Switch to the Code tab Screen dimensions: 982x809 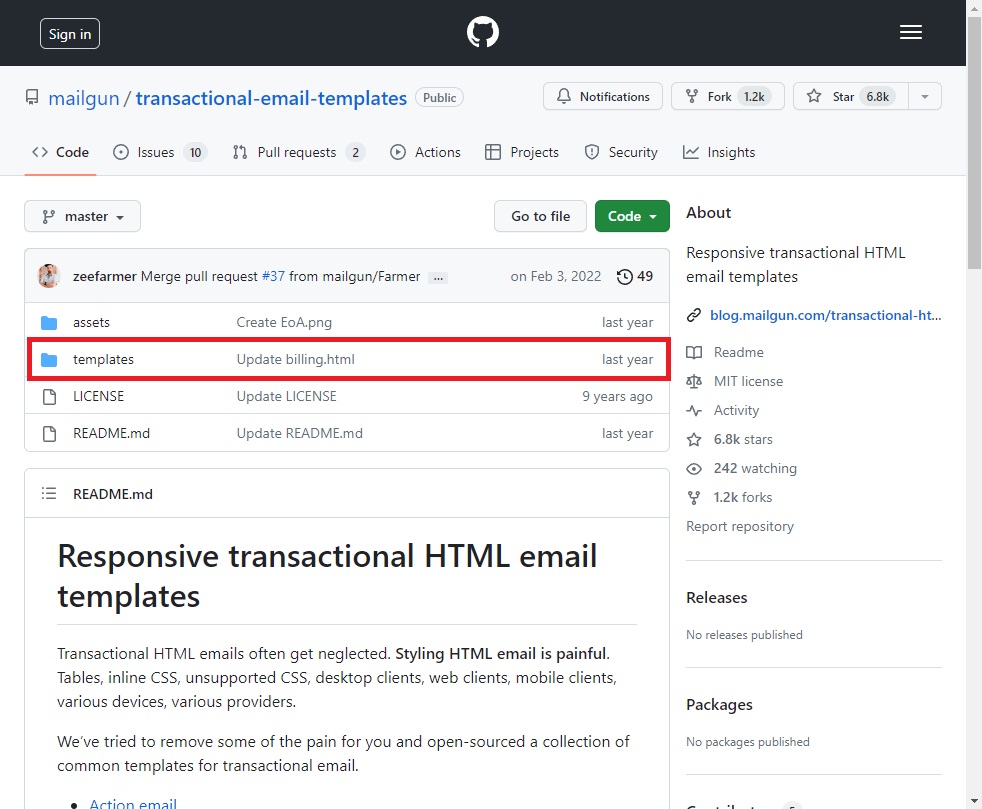61,152
